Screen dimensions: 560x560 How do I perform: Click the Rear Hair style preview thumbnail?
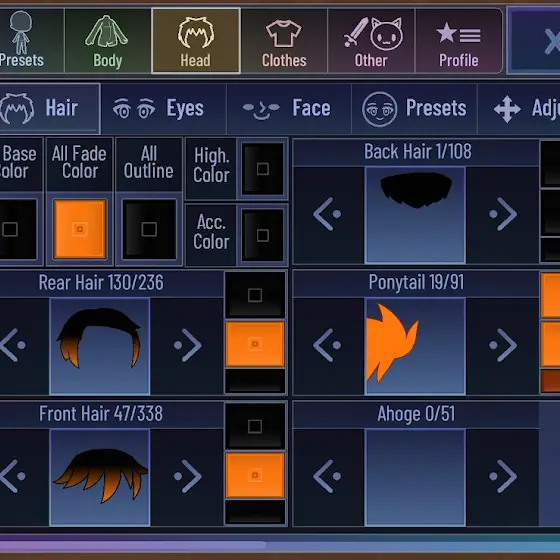pyautogui.click(x=100, y=346)
